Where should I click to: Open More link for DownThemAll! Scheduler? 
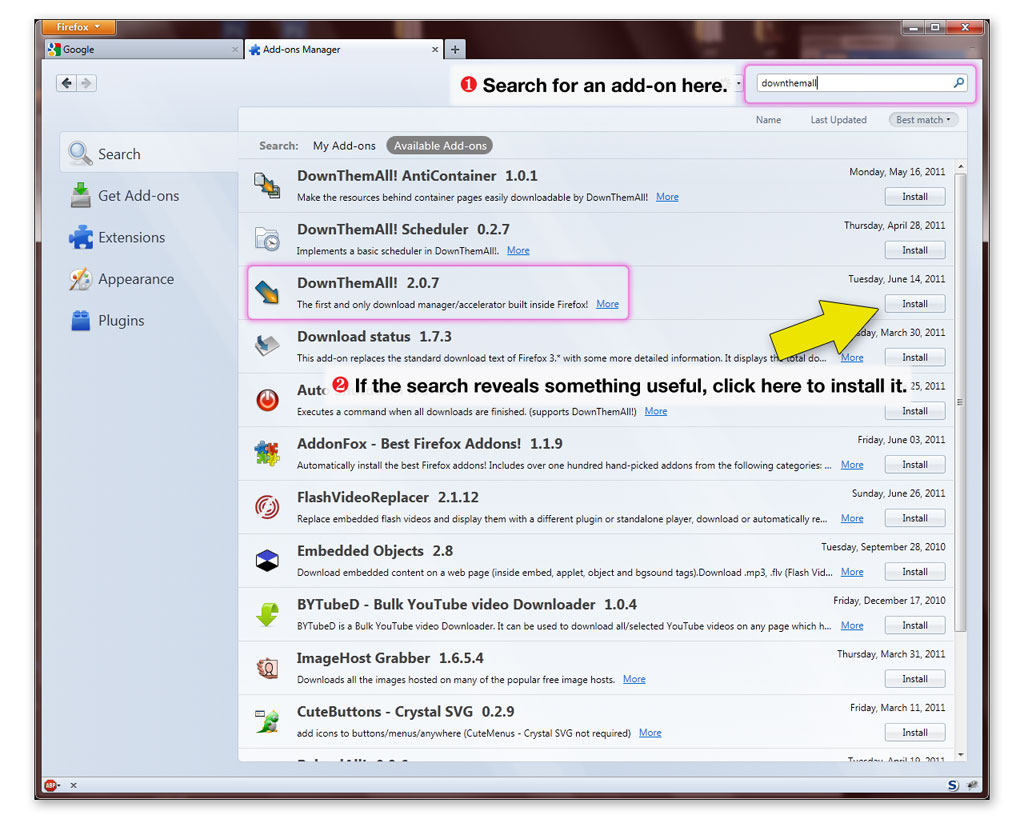(x=518, y=250)
